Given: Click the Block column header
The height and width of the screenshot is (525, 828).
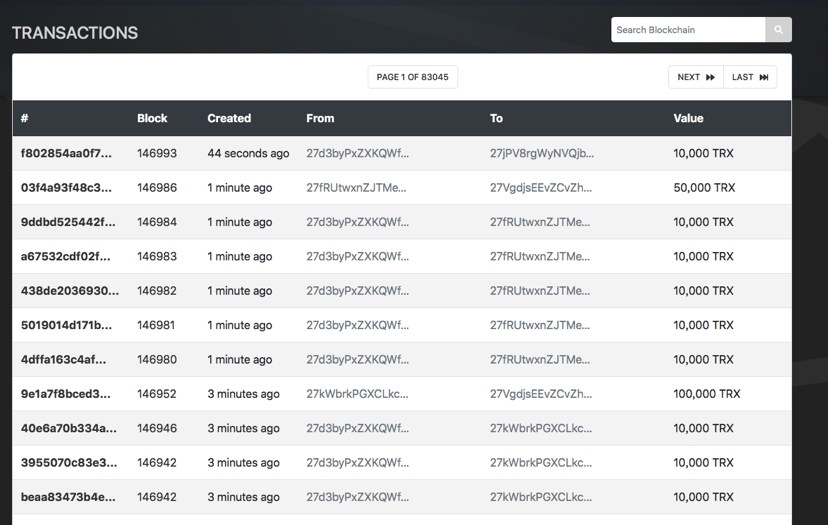Looking at the screenshot, I should 152,118.
